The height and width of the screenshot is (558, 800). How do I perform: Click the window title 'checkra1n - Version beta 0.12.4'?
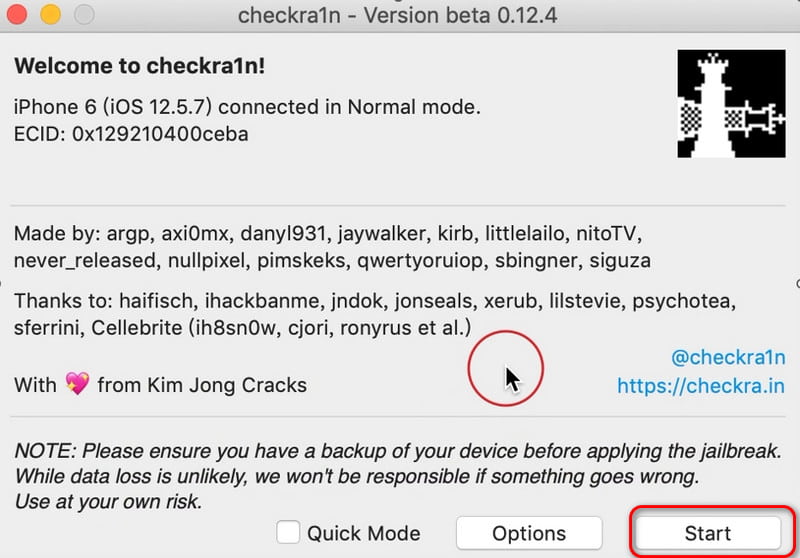[x=398, y=15]
